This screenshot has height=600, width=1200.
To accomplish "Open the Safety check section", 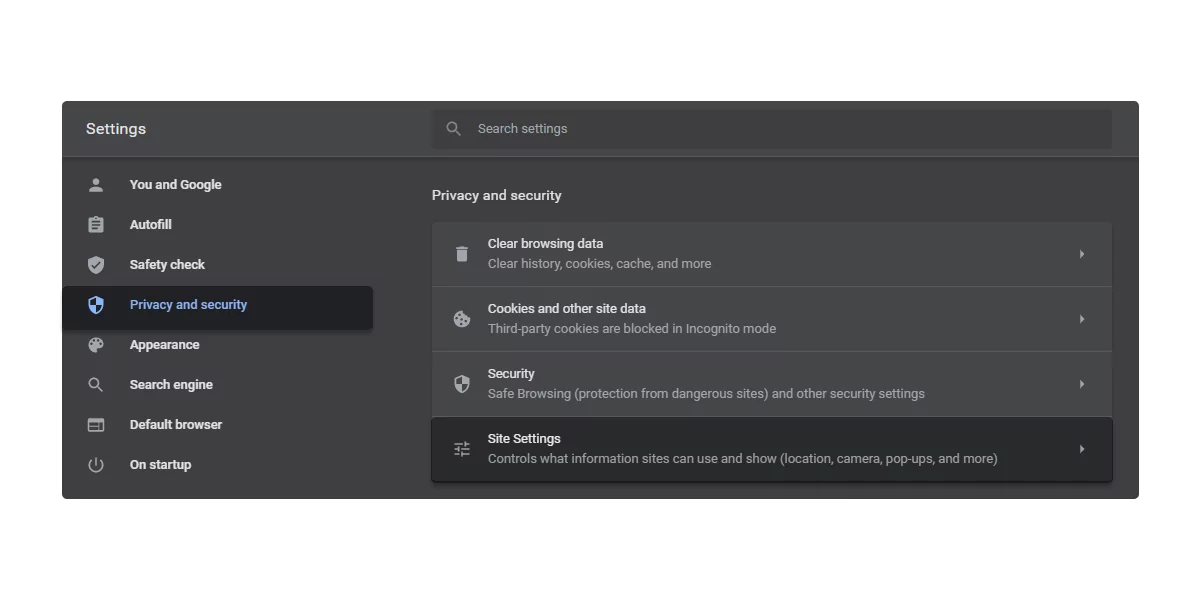I will 217,265.
